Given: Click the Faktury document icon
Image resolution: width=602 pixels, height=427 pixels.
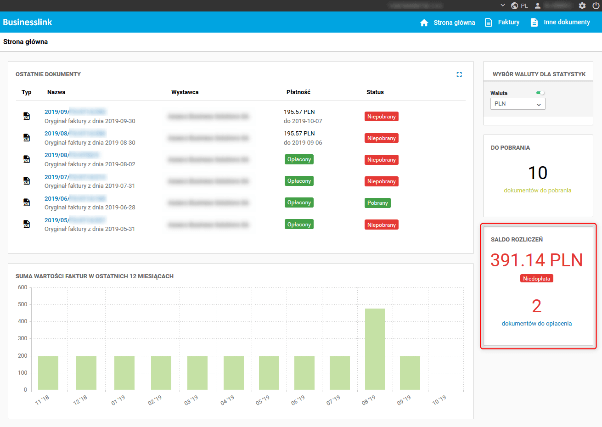Looking at the screenshot, I should [488, 23].
